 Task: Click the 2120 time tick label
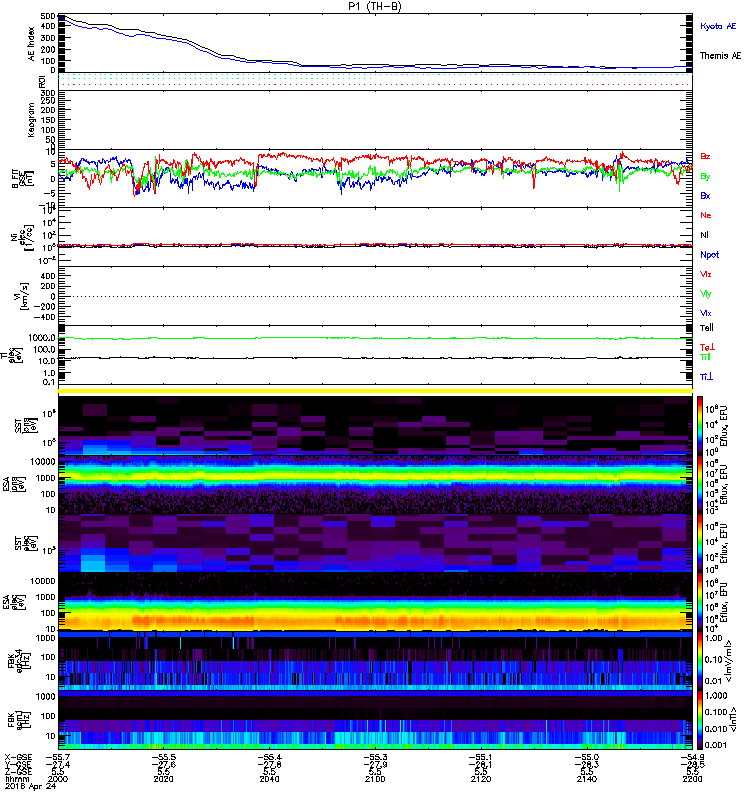point(481,779)
